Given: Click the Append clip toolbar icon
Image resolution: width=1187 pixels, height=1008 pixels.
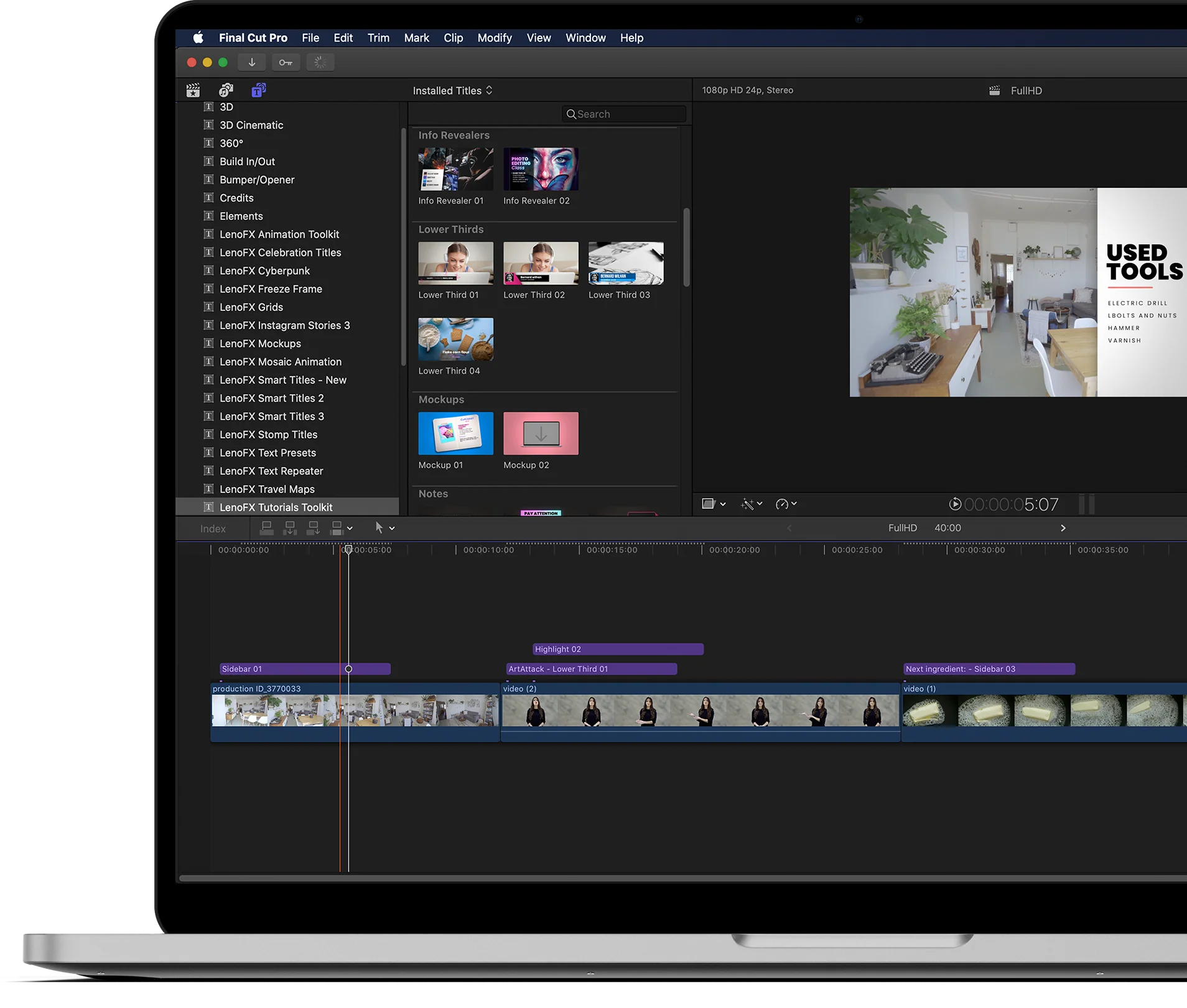Looking at the screenshot, I should coord(313,528).
